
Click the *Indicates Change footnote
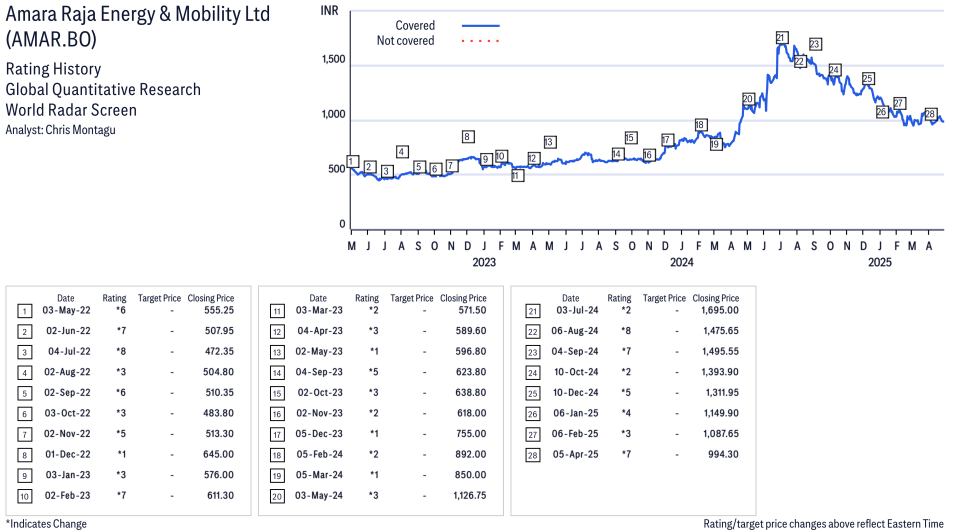46,524
